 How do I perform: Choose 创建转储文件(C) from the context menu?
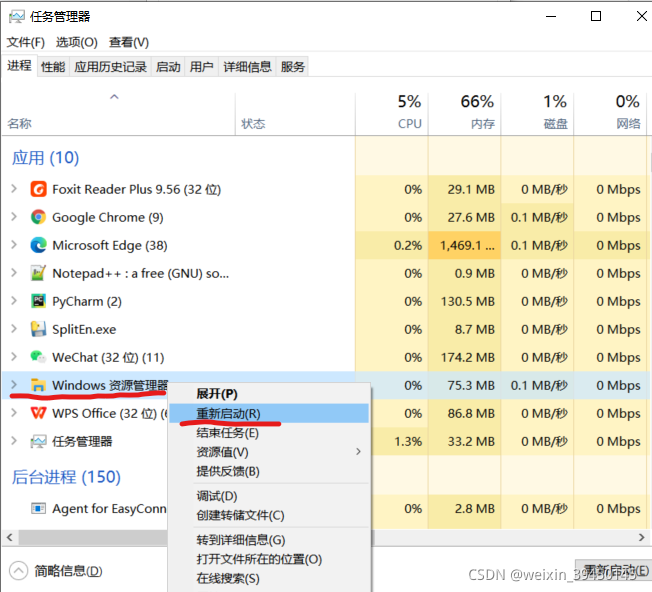(269, 515)
